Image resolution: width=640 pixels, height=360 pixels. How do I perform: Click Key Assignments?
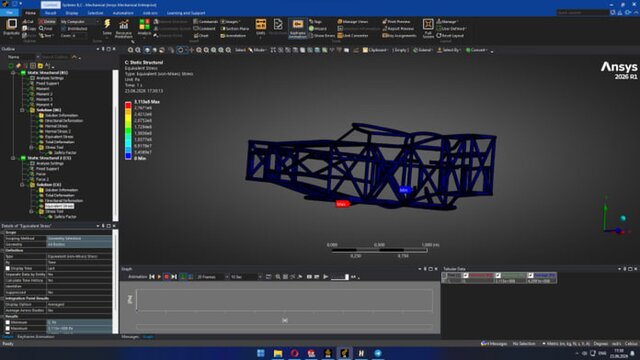(x=399, y=36)
